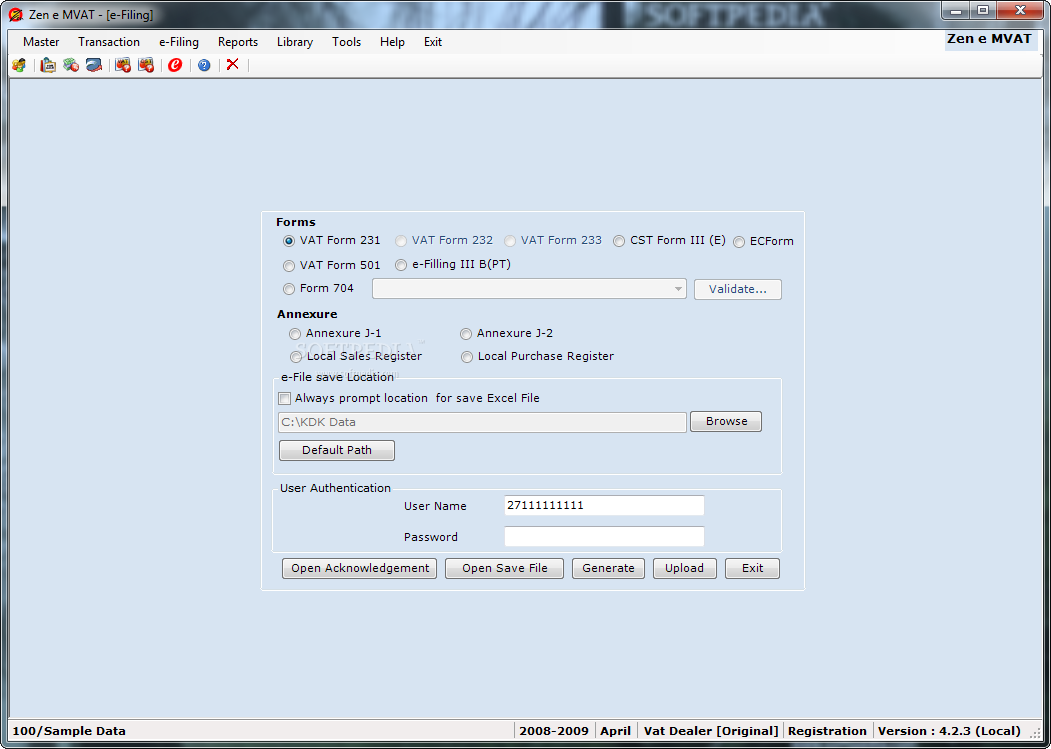Select CST Form III (E) radio button
Image resolution: width=1051 pixels, height=749 pixels.
pyautogui.click(x=619, y=241)
